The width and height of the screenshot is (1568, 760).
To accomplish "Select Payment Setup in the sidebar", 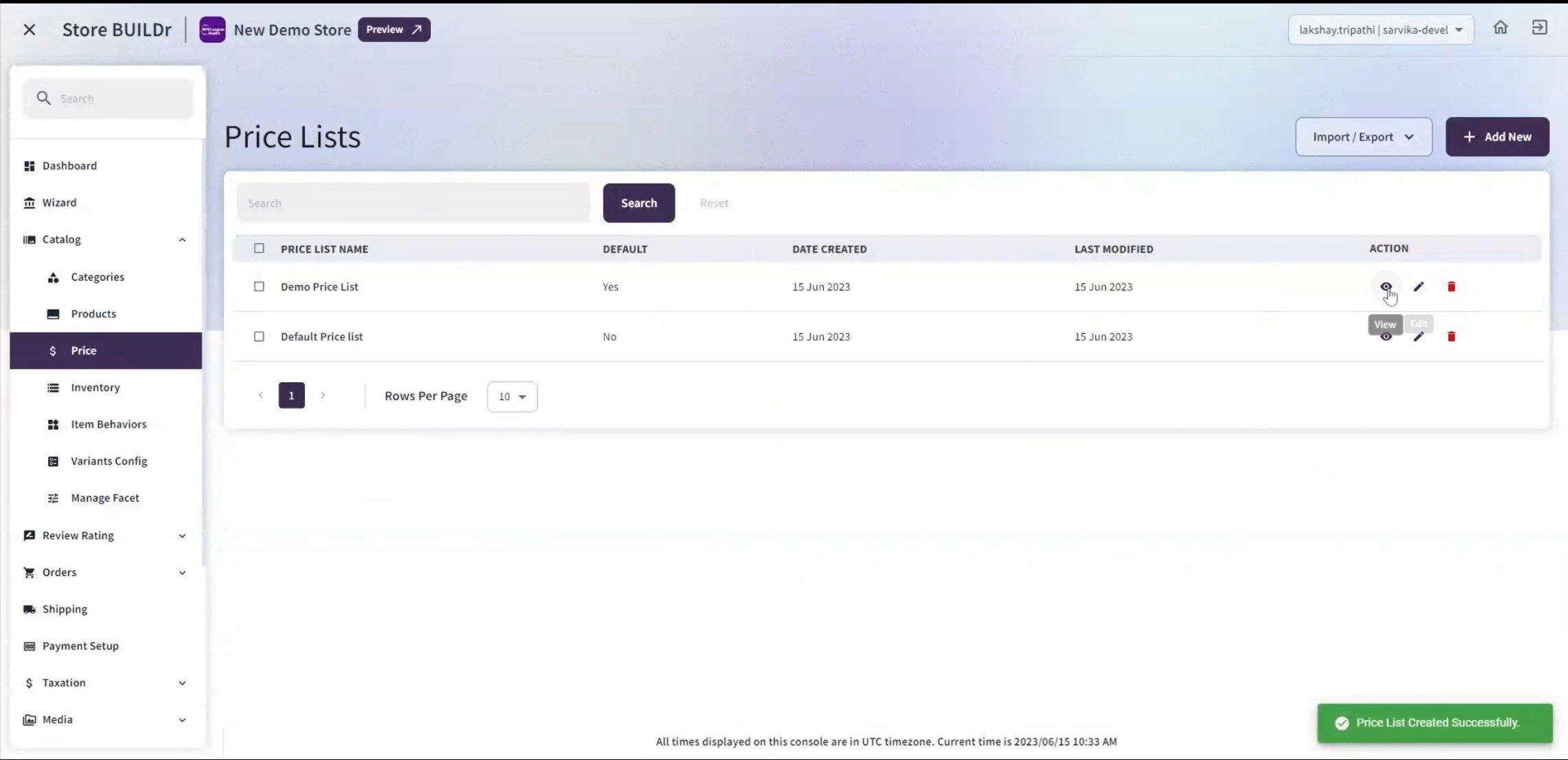I will coord(79,646).
